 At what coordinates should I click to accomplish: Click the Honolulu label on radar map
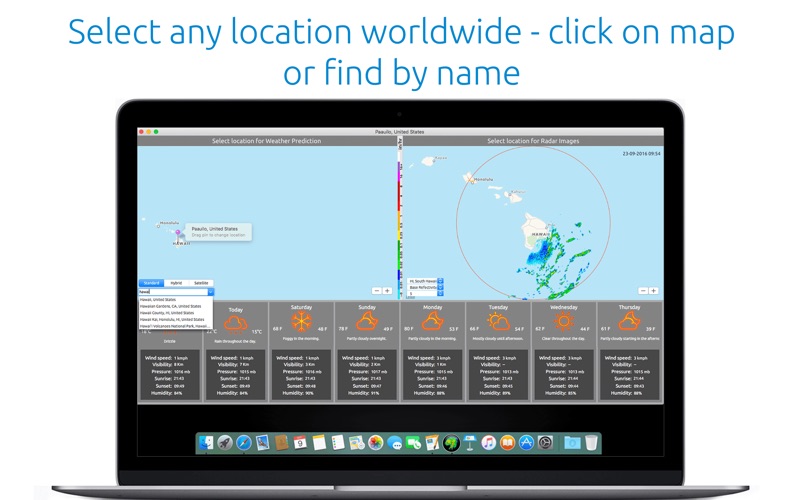(x=483, y=180)
